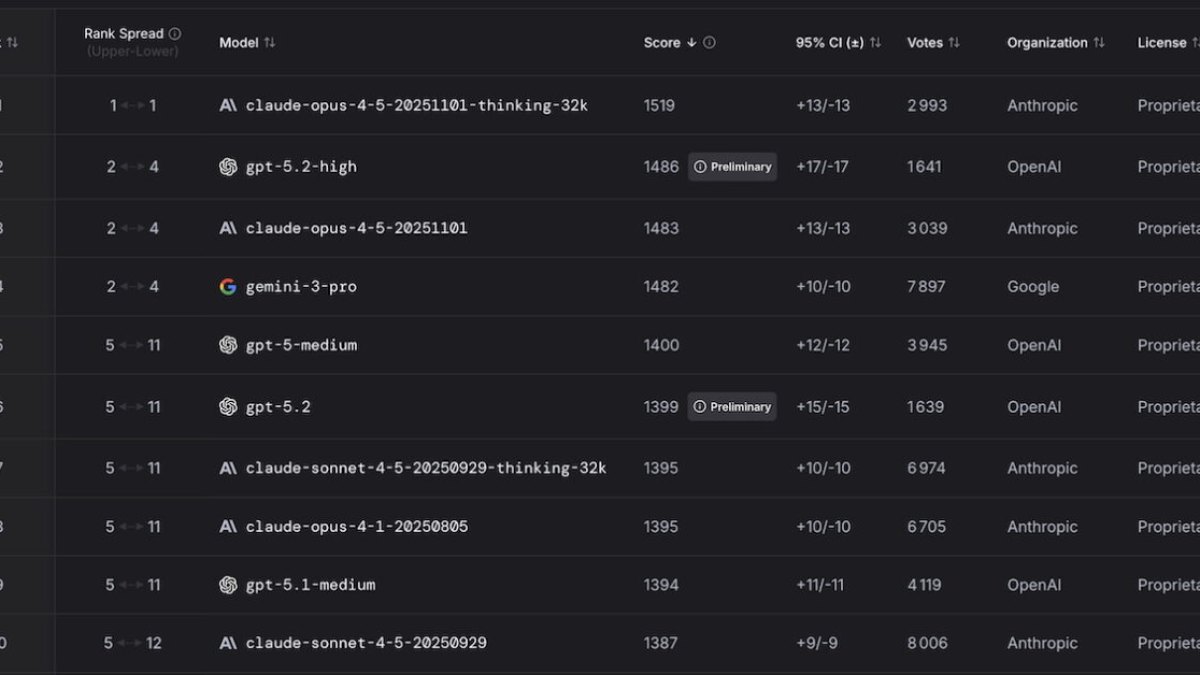The height and width of the screenshot is (675, 1200).
Task: Click the sort icon beside Votes header
Action: [x=954, y=43]
